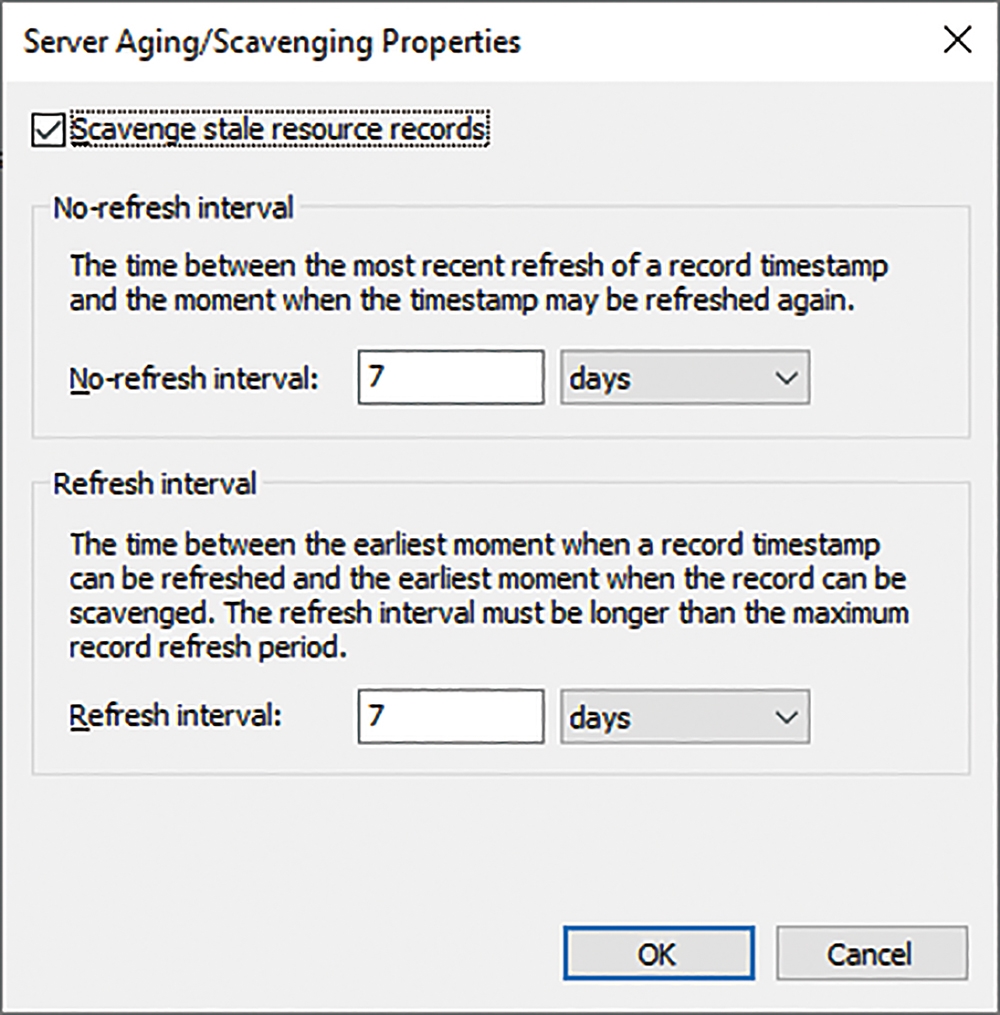The width and height of the screenshot is (1000, 1015).
Task: Click the 'No-refresh interval:' field label
Action: [x=194, y=379]
